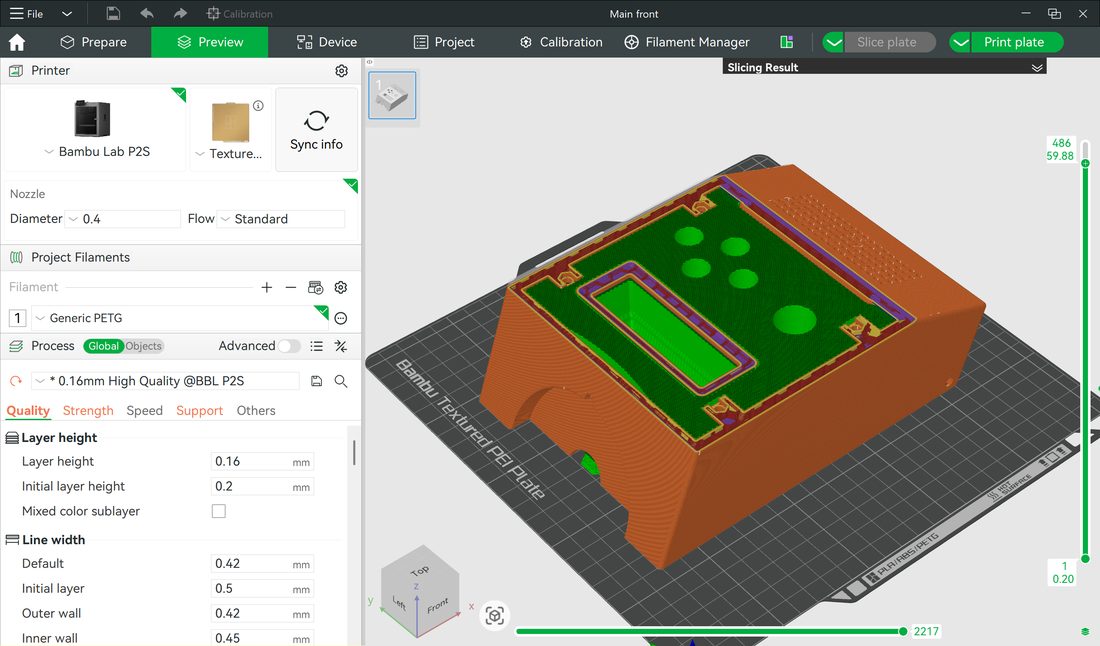The width and height of the screenshot is (1100, 646).
Task: Open Print plate dropdown arrow
Action: tap(960, 42)
